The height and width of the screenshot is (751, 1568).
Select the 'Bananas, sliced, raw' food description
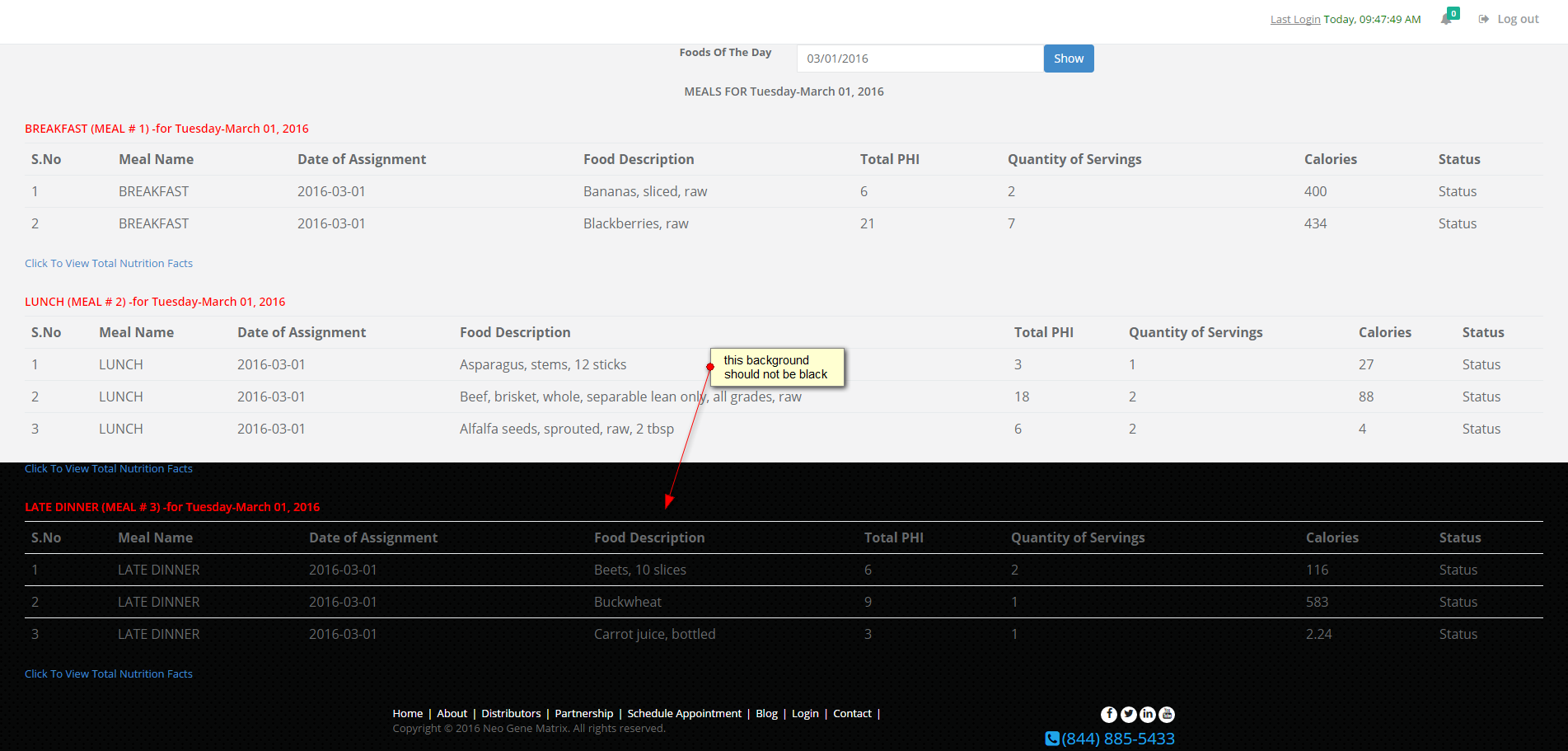[645, 191]
